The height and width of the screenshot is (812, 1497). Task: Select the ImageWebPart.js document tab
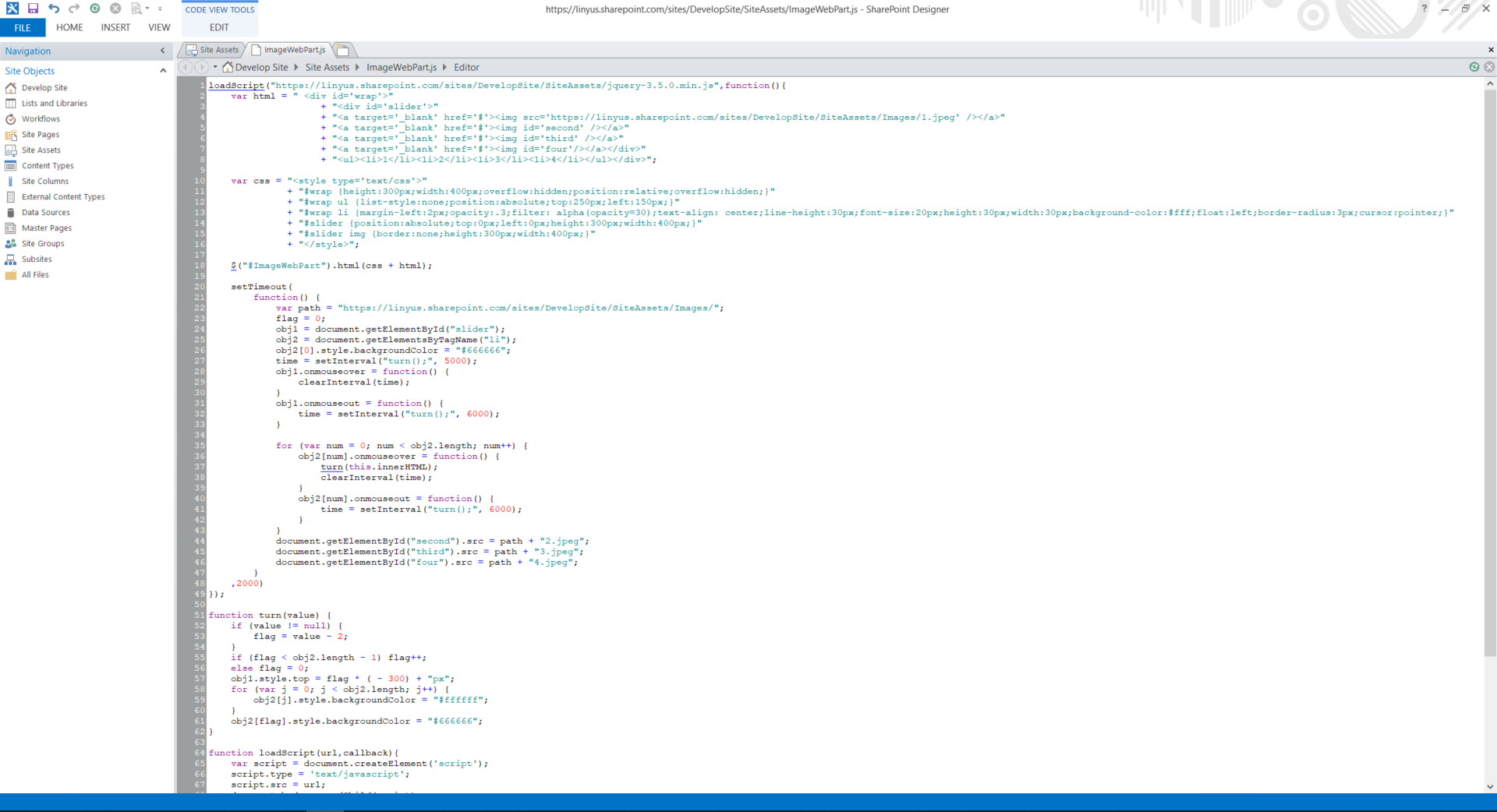[288, 50]
